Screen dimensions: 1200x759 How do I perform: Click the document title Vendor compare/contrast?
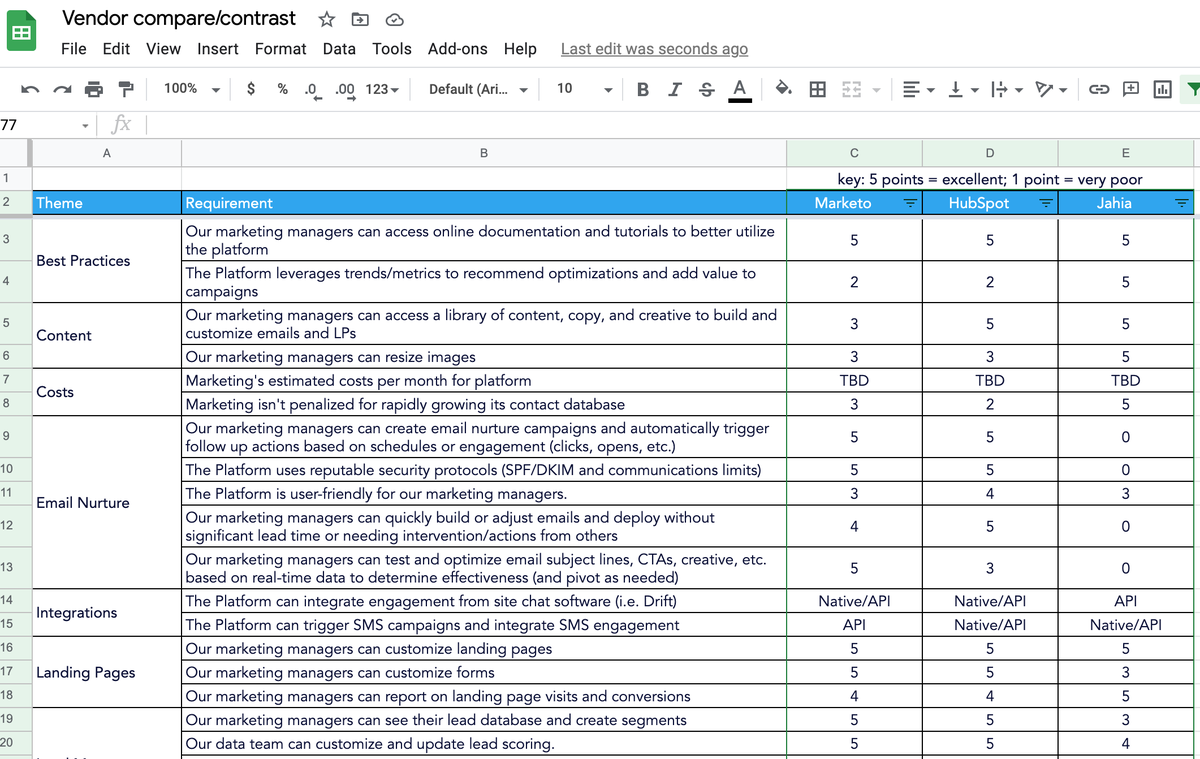(x=179, y=18)
